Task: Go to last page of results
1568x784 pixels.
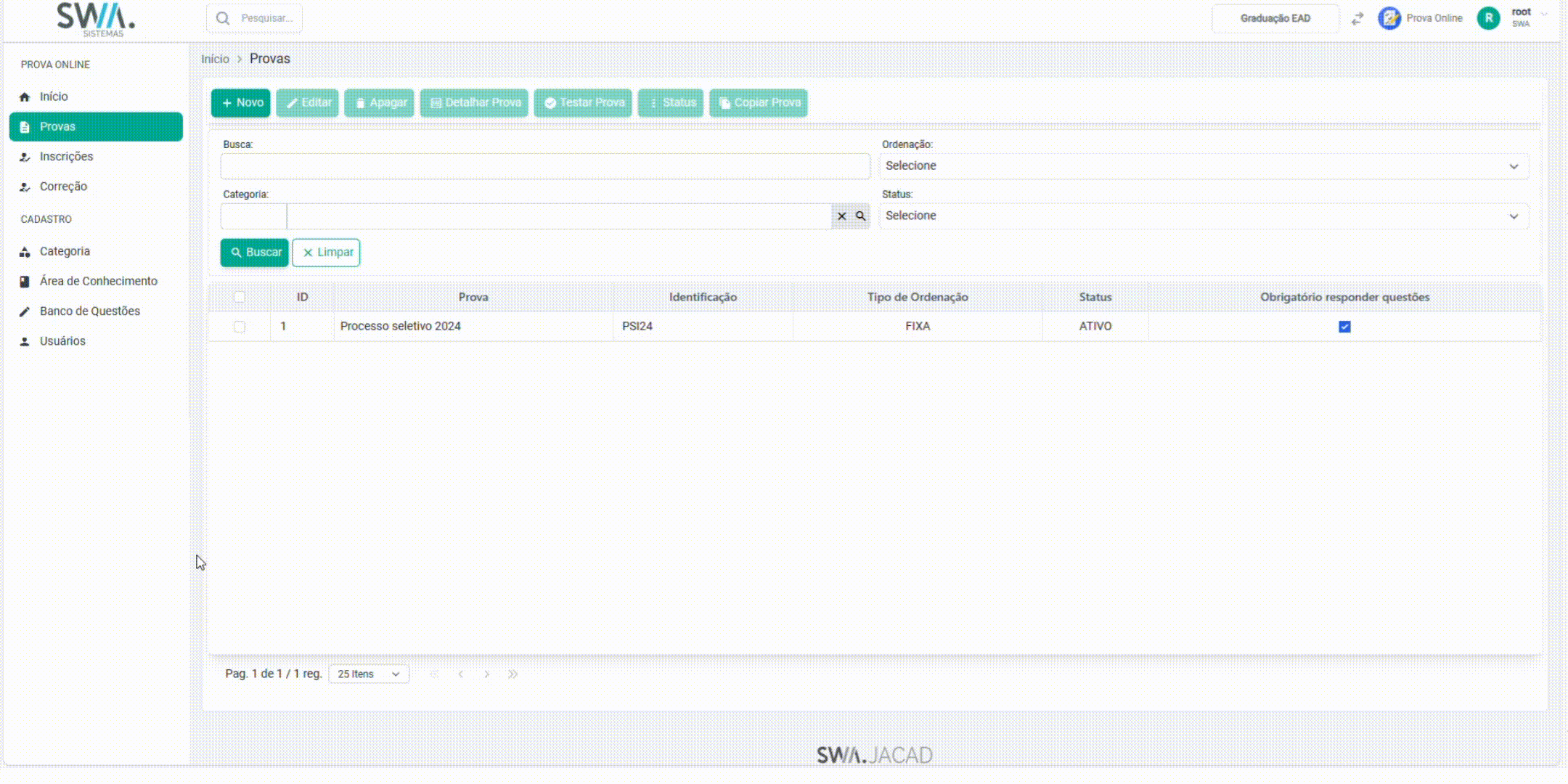Action: [x=513, y=674]
